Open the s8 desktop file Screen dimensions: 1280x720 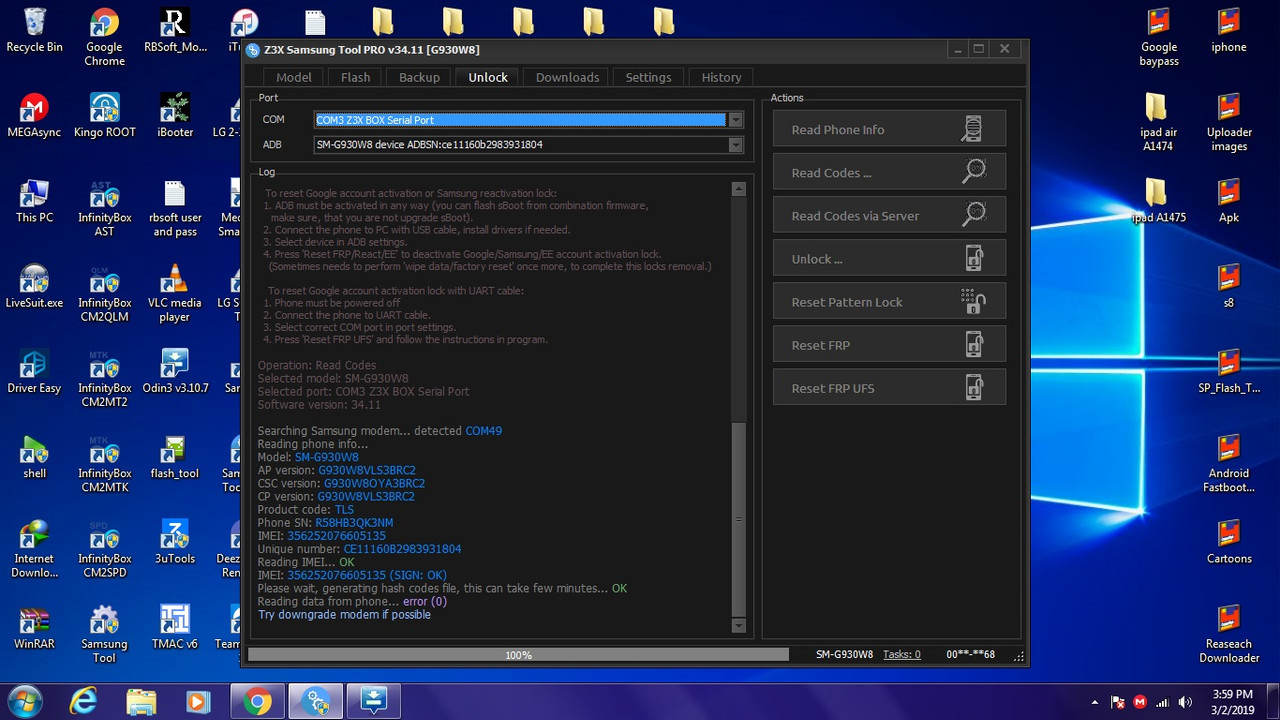(x=1229, y=286)
